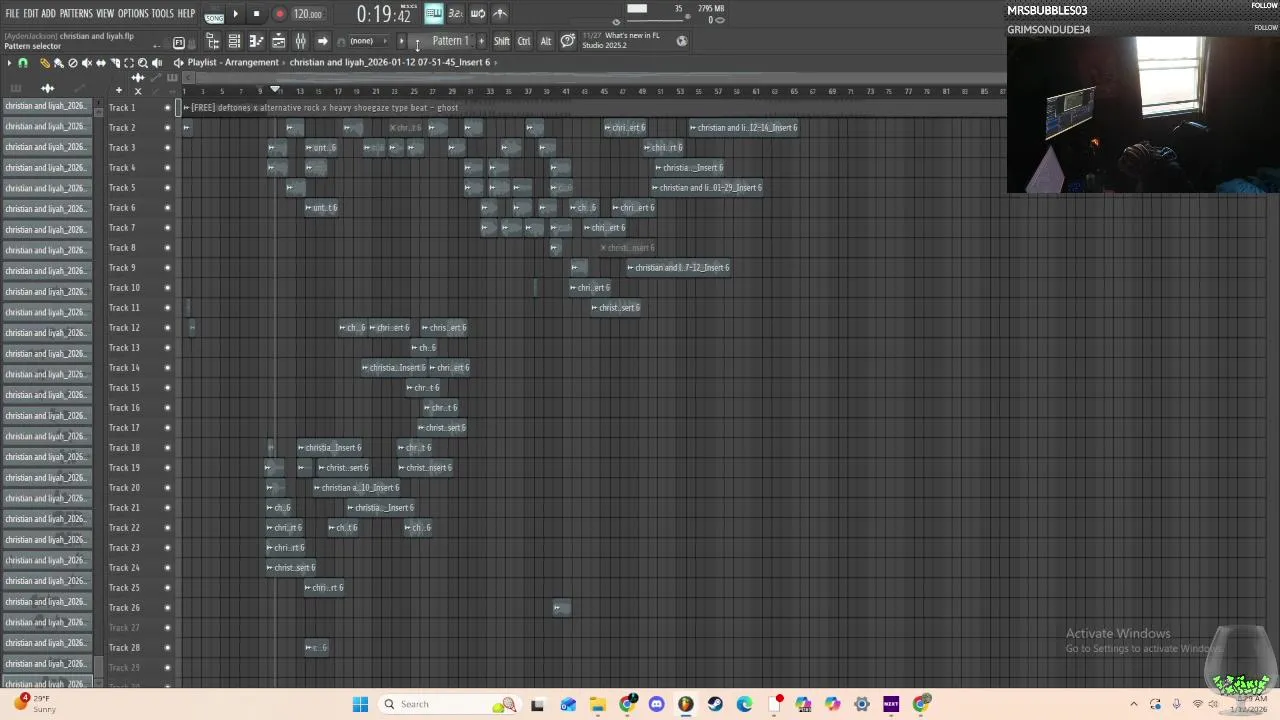Mute Track 24 using its green dot

click(167, 567)
